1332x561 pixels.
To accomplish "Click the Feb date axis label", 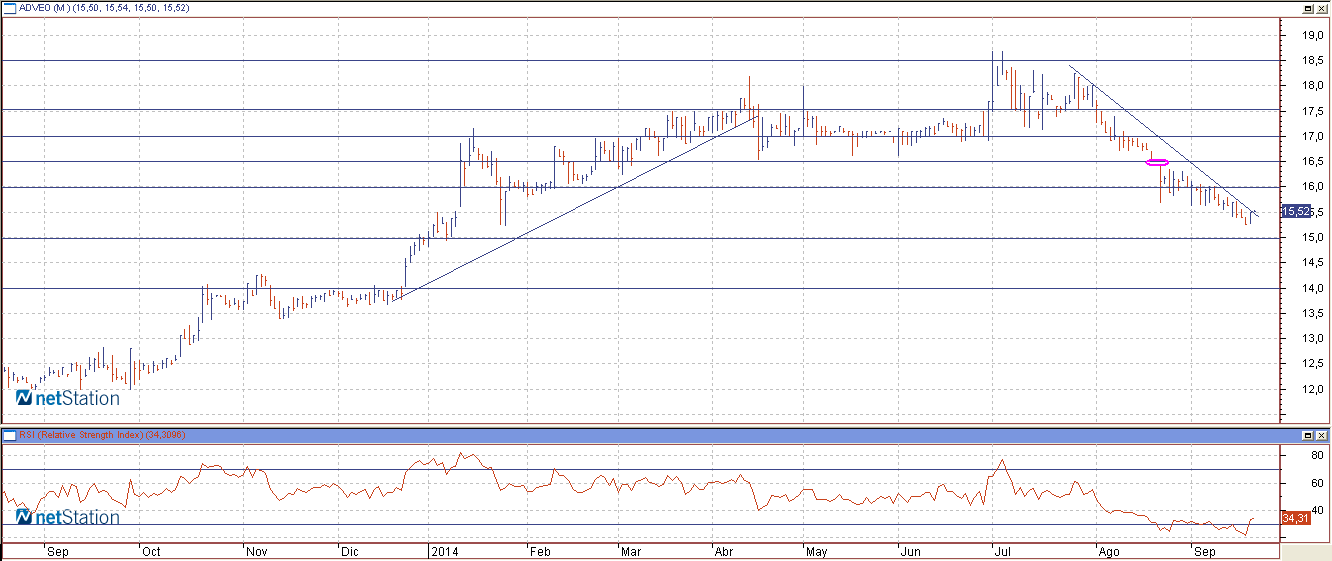I will 540,551.
